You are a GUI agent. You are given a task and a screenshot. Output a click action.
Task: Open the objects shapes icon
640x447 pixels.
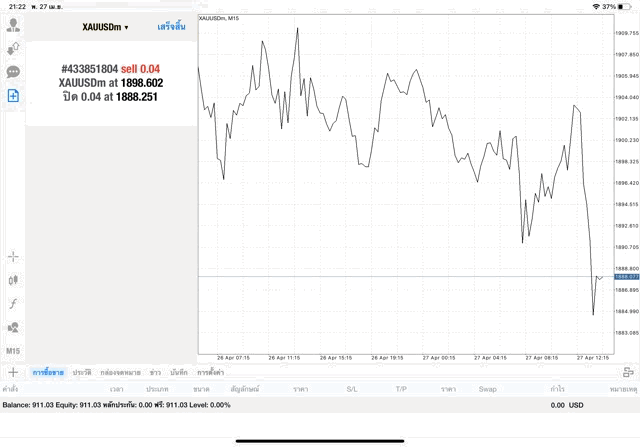(x=13, y=327)
